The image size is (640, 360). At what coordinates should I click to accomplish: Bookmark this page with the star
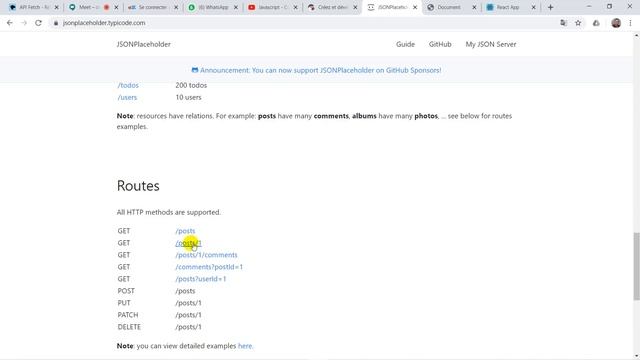[x=578, y=23]
